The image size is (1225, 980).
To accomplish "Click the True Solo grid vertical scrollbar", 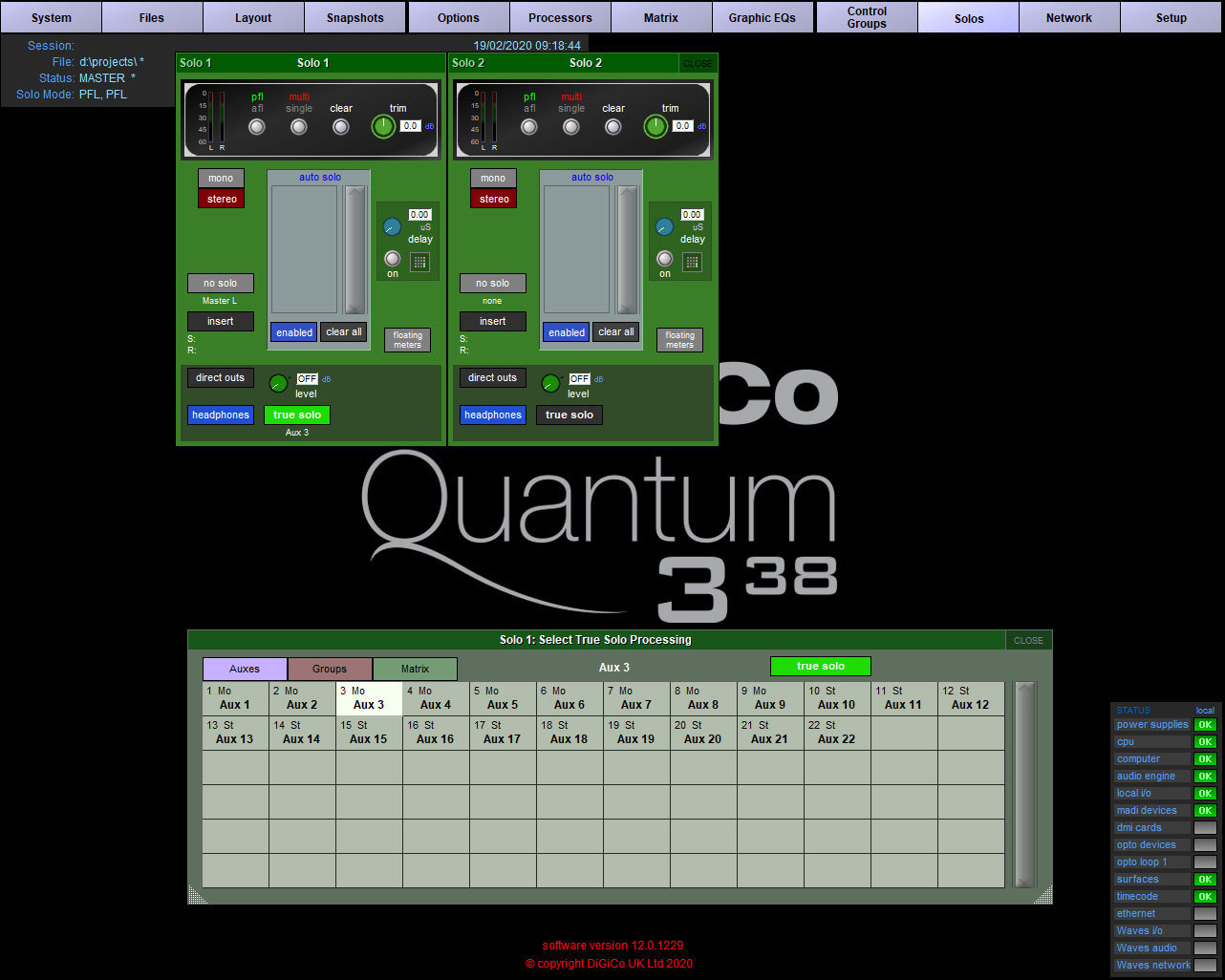I will click(x=1025, y=784).
